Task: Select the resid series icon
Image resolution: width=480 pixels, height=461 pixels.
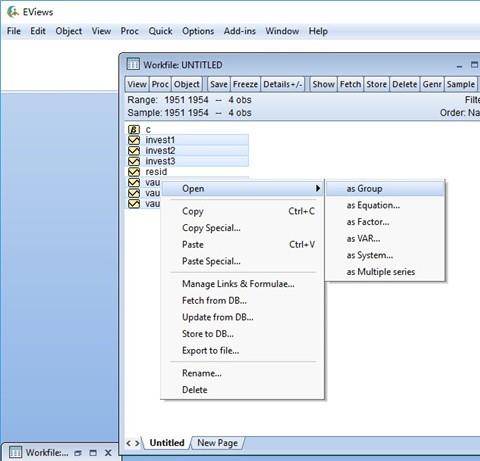Action: tap(134, 172)
